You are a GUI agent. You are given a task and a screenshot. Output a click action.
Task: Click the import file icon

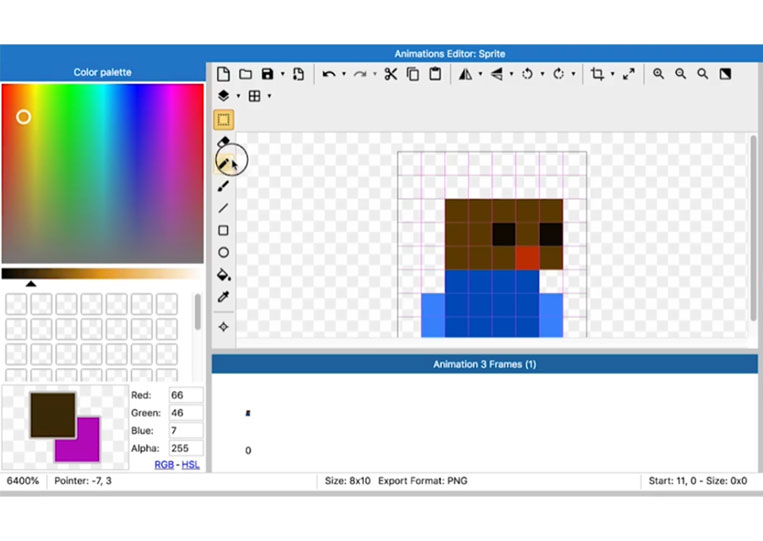point(298,74)
